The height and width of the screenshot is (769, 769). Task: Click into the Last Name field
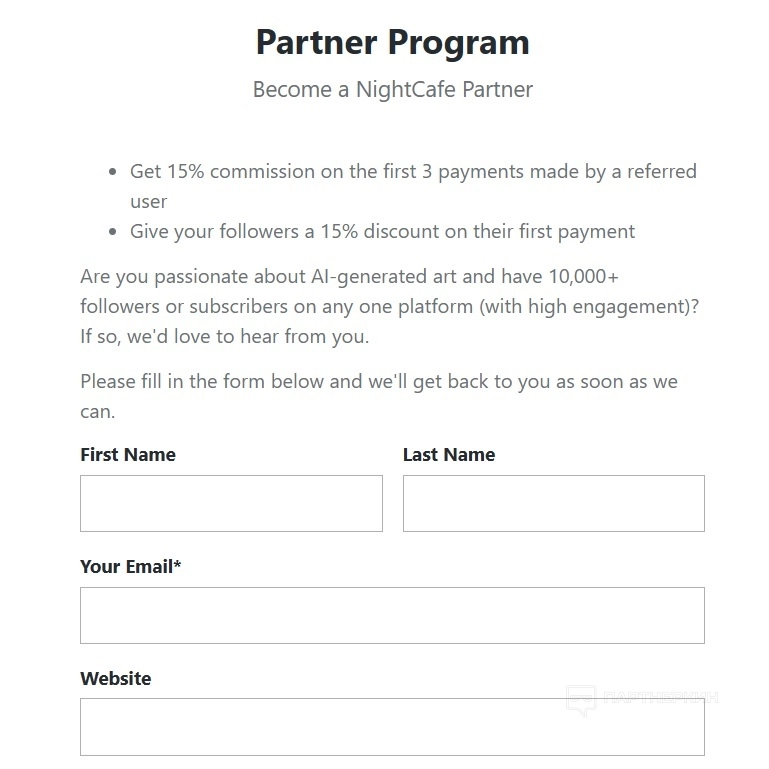(553, 503)
